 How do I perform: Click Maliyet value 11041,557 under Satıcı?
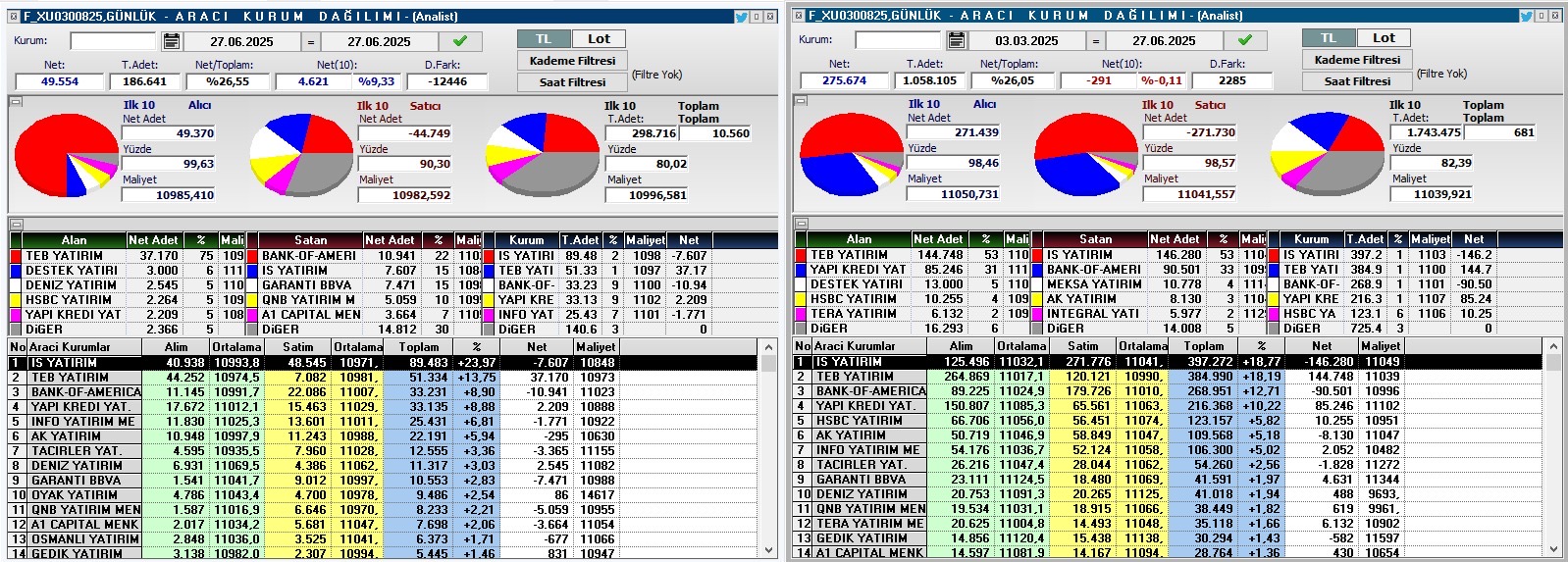click(x=1189, y=194)
